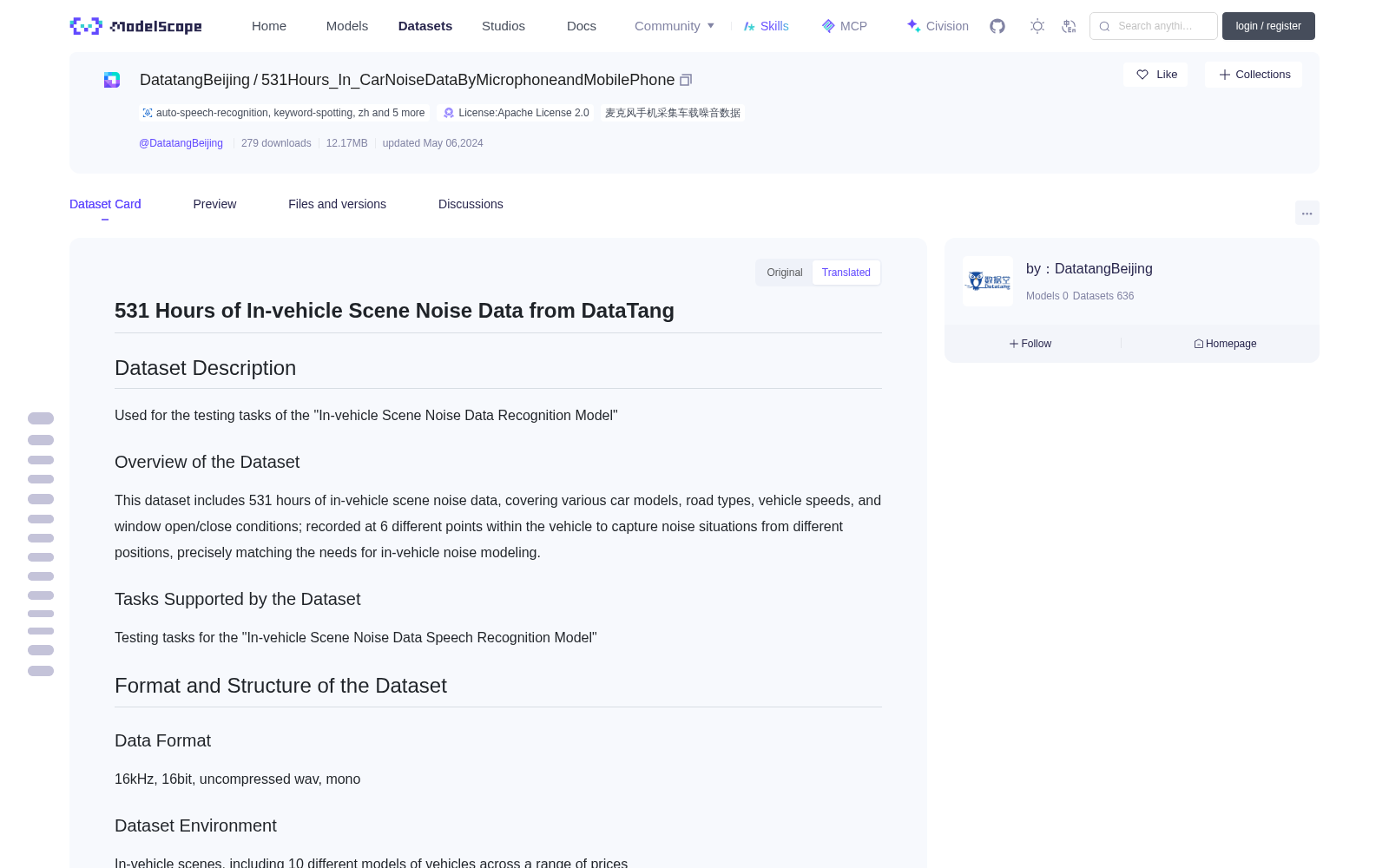Add dataset to Collections

coord(1254,75)
